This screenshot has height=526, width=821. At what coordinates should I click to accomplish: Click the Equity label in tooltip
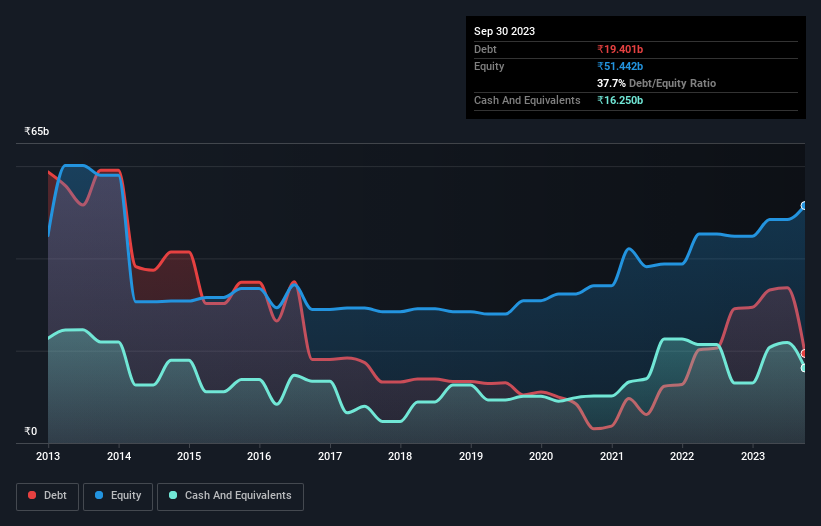(x=489, y=66)
